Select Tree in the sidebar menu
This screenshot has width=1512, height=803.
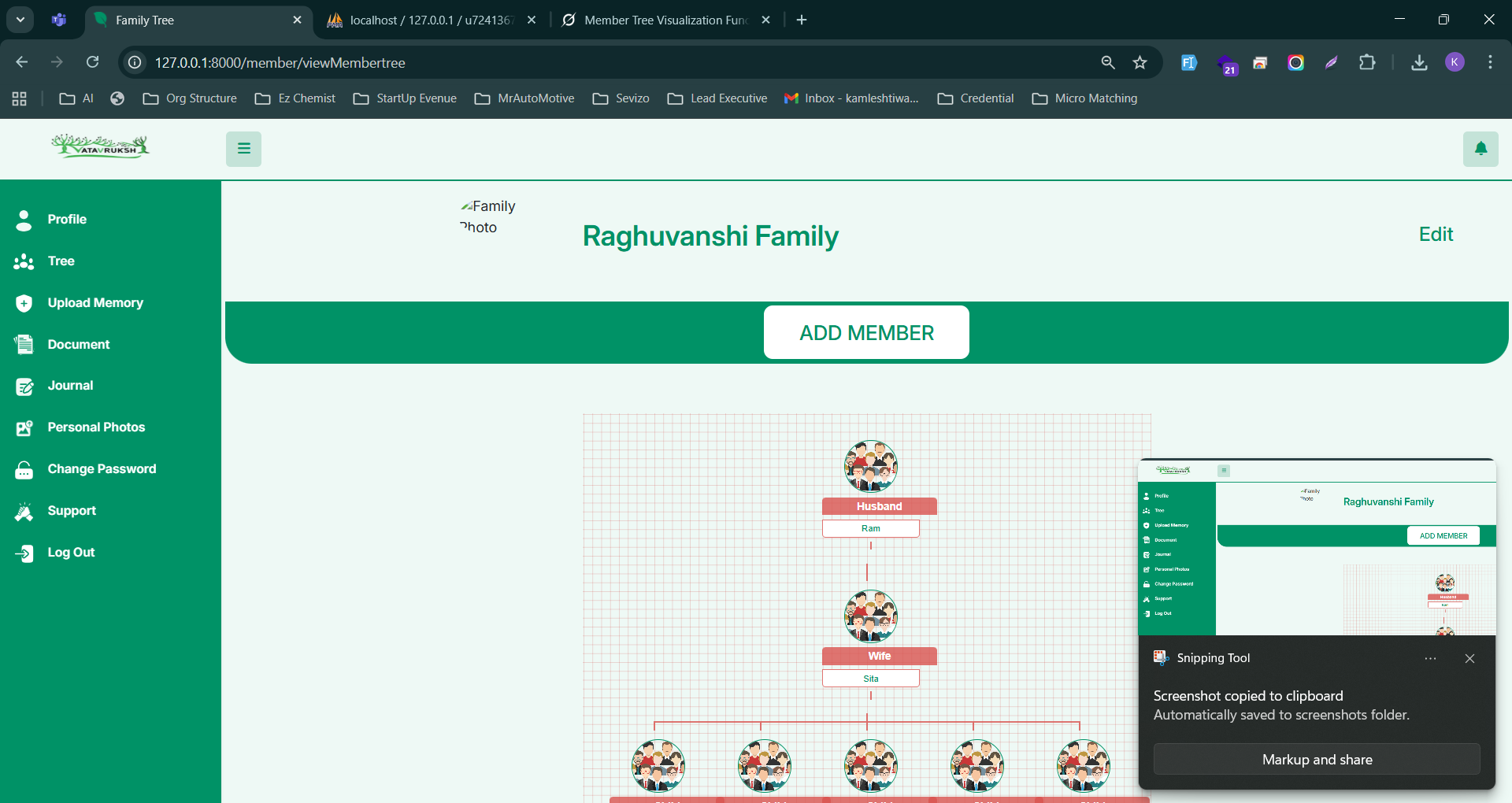61,261
